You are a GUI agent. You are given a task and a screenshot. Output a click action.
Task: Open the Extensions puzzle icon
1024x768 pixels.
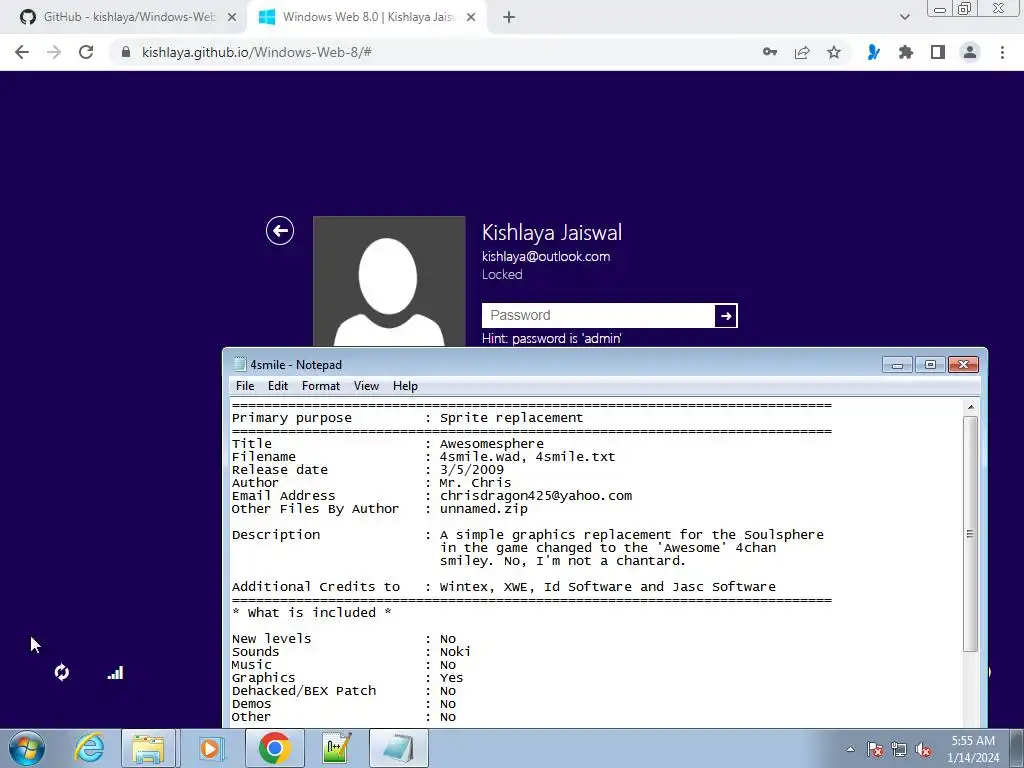click(x=905, y=52)
